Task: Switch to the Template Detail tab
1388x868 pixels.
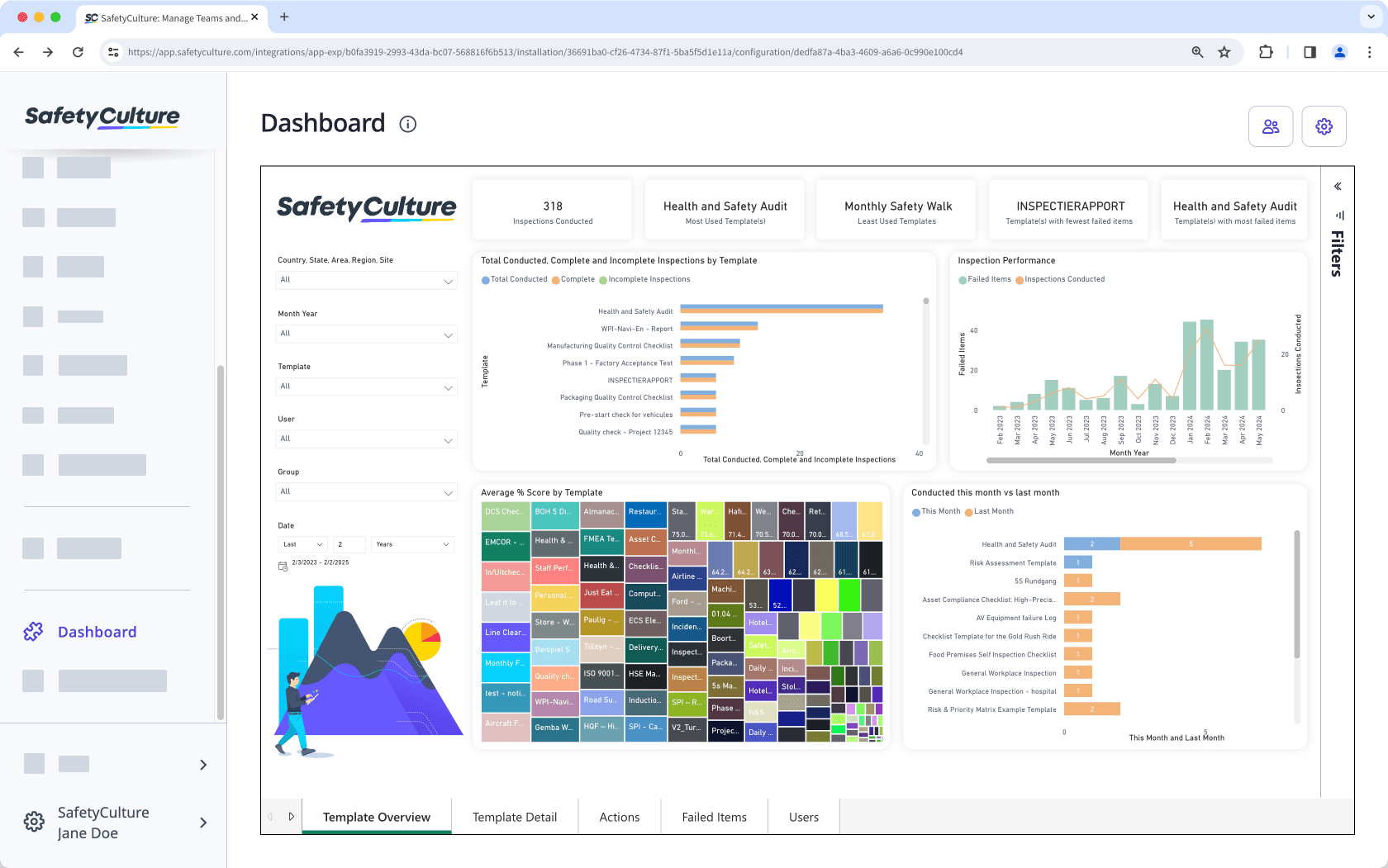Action: (514, 817)
